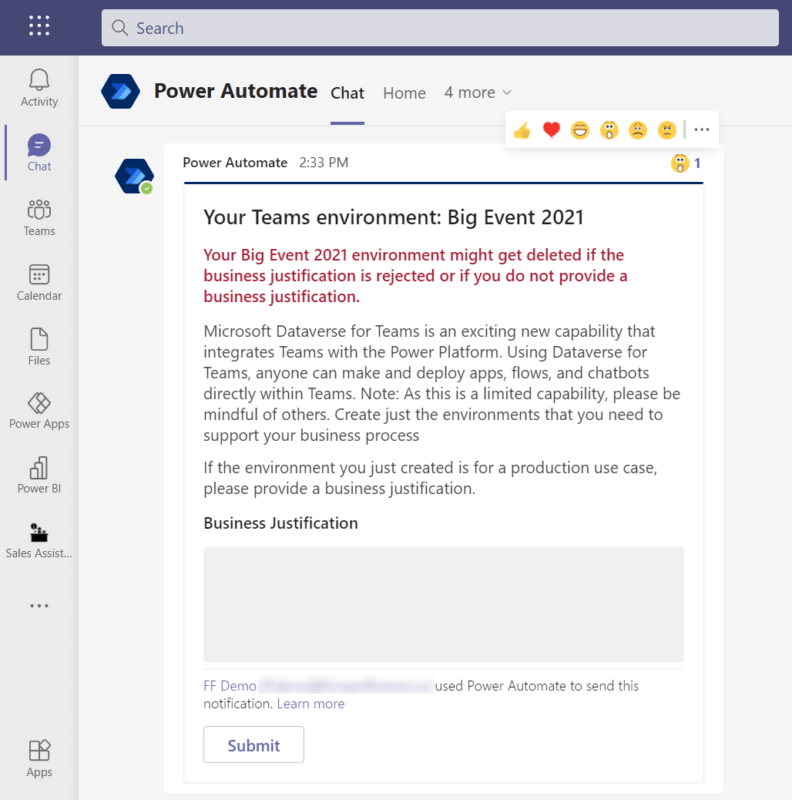Click the surprised reaction count on message
792x800 pixels.
[686, 163]
